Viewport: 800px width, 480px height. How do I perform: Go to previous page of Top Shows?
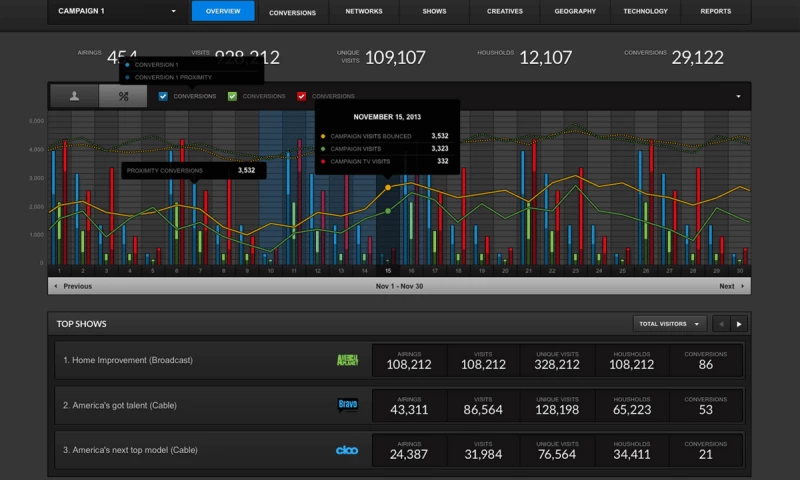pyautogui.click(x=720, y=324)
